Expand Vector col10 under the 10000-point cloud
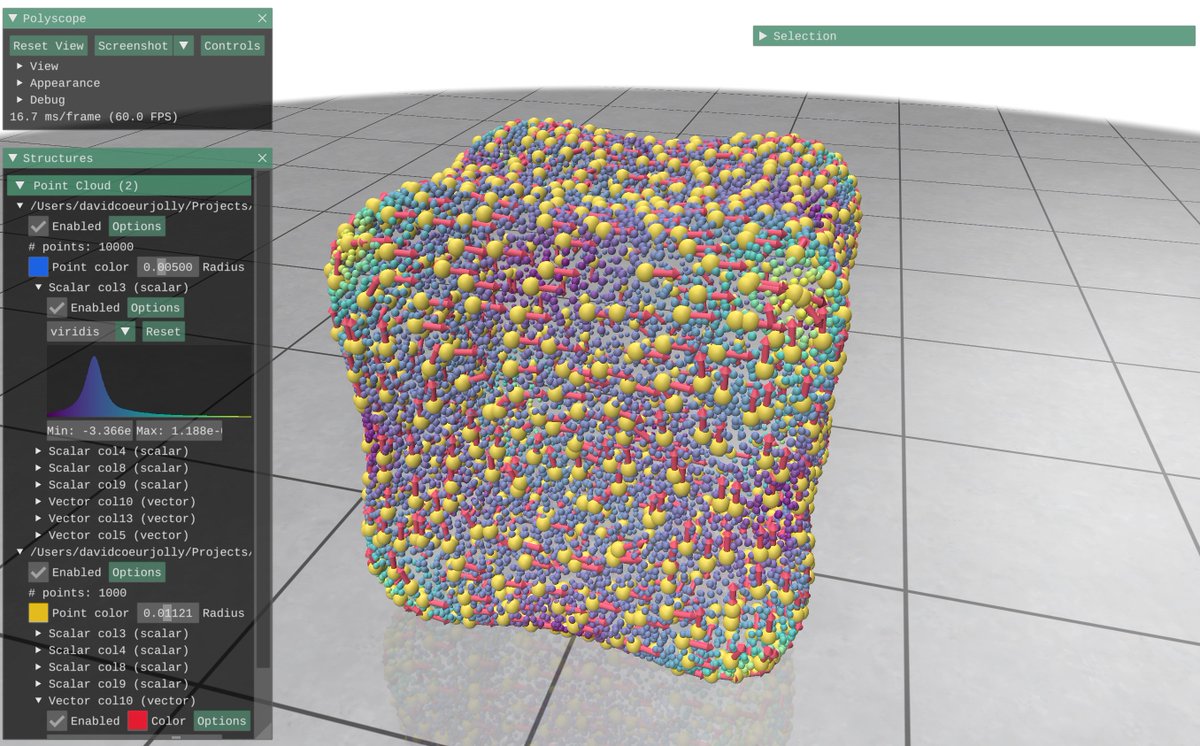 [39, 502]
